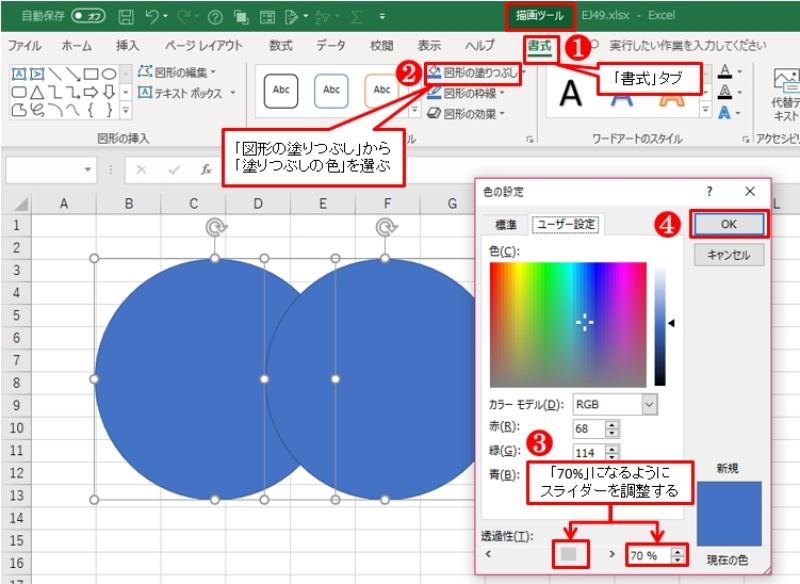Select the 標準 tab in color dialog
800x584 pixels.
[505, 225]
